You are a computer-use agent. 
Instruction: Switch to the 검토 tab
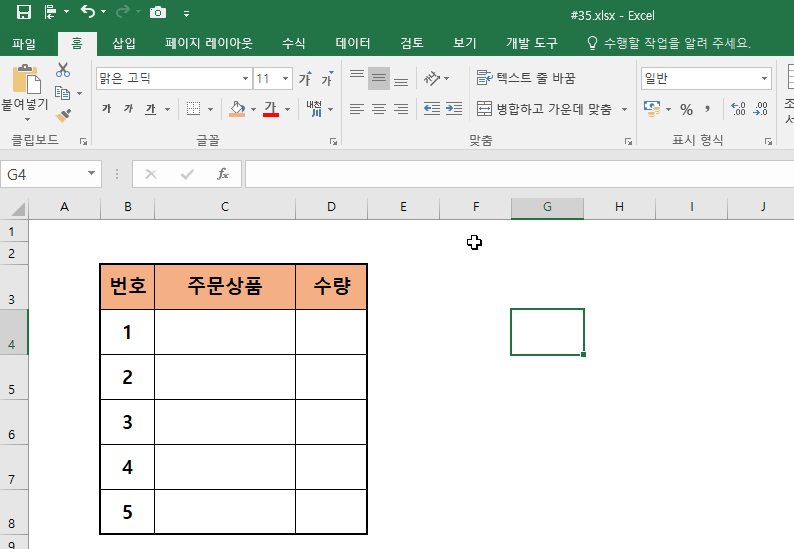pyautogui.click(x=412, y=44)
